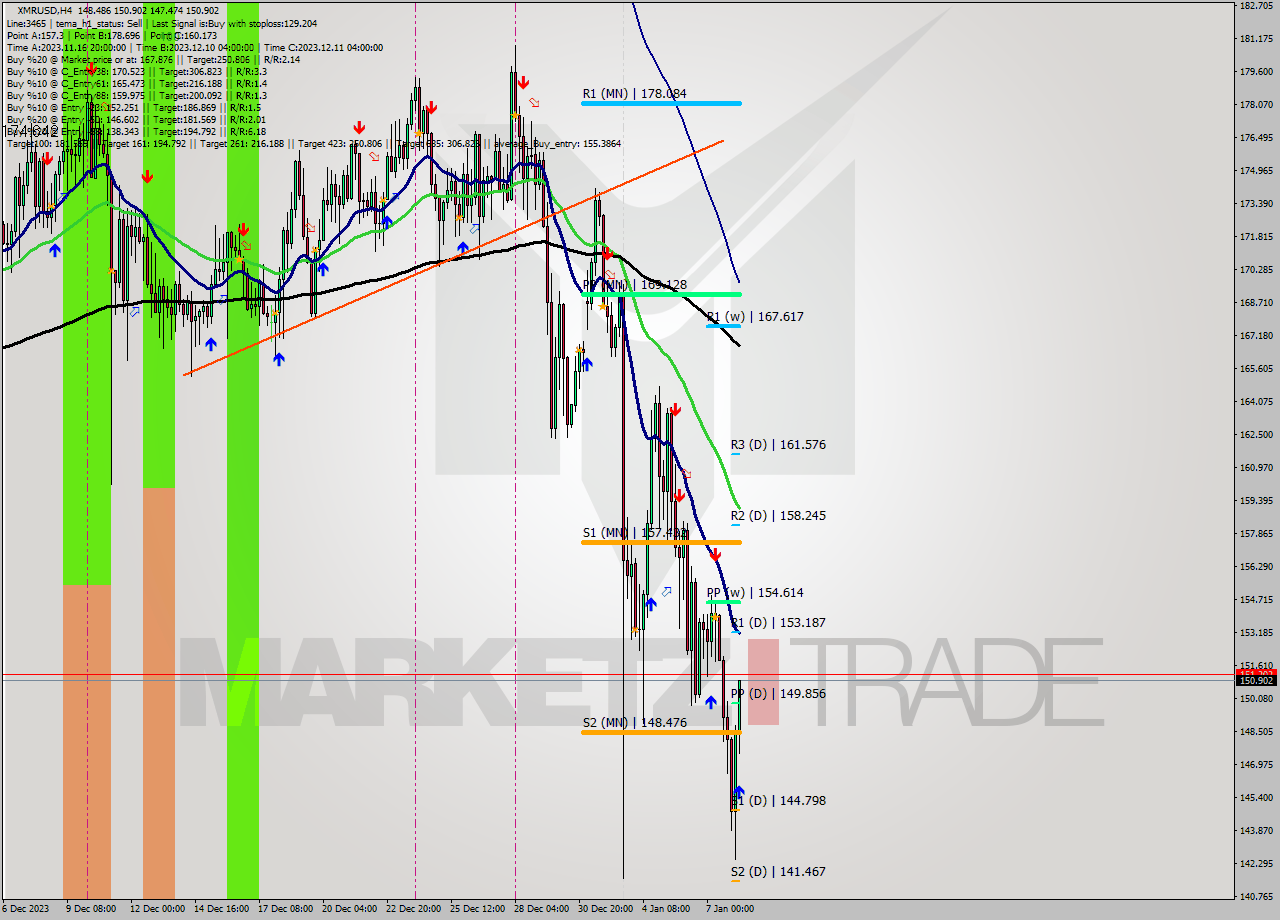Select the PP (MN) | 169.128 label
1280x920 pixels.
click(x=635, y=285)
